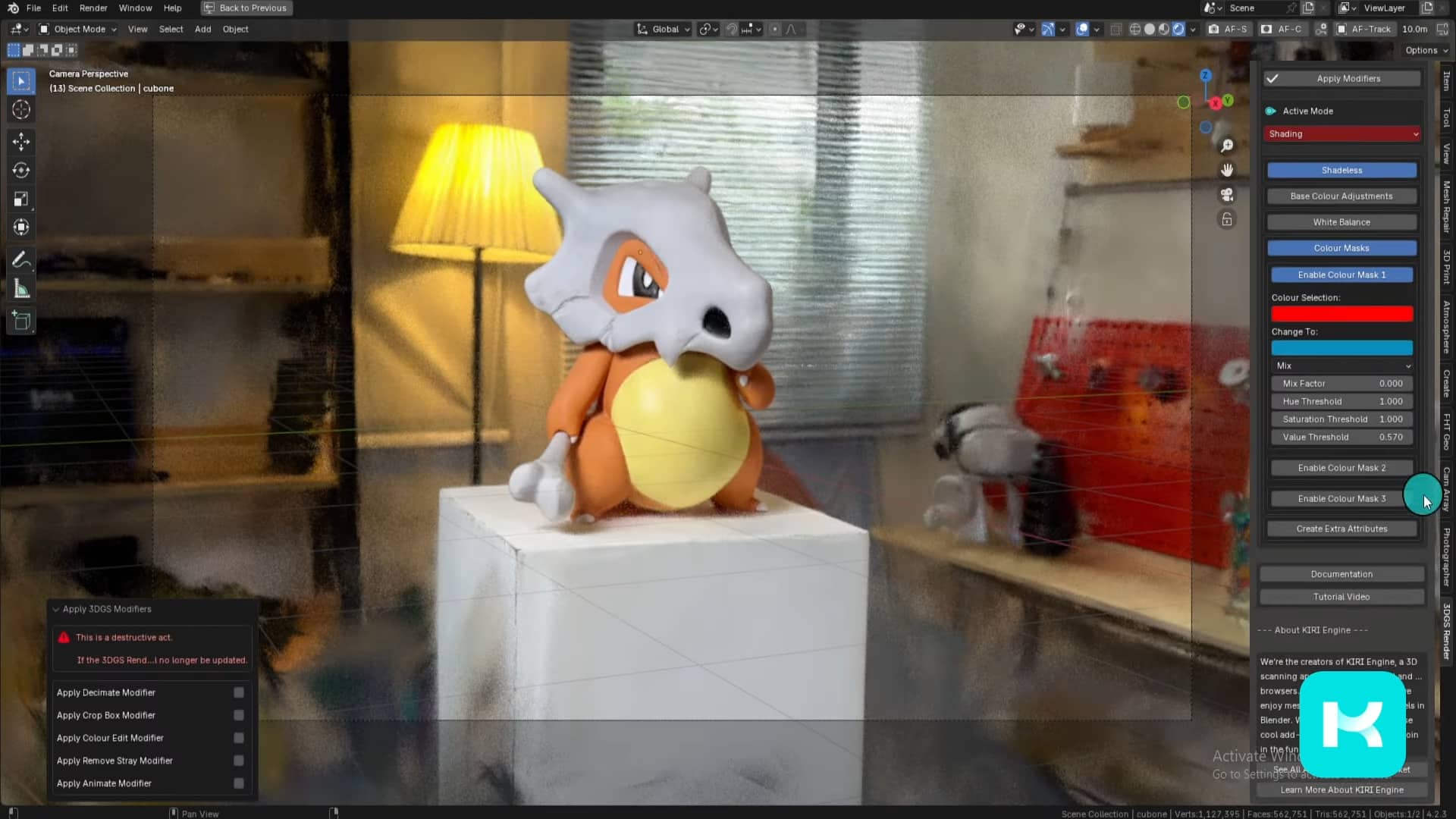The image size is (1456, 819).
Task: Select the Transform tool
Action: click(20, 227)
